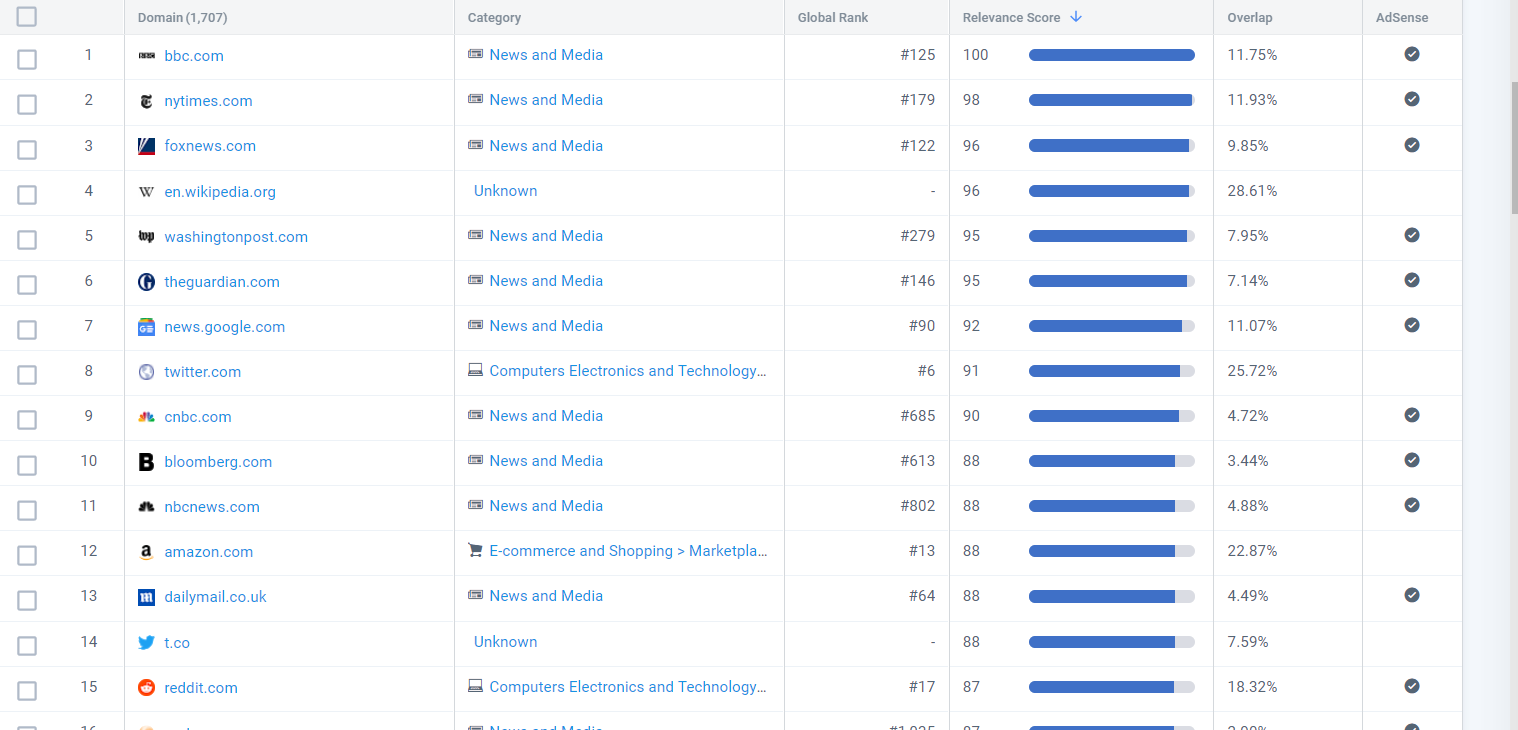
Task: Select checkbox for reddit.com row
Action: click(27, 691)
